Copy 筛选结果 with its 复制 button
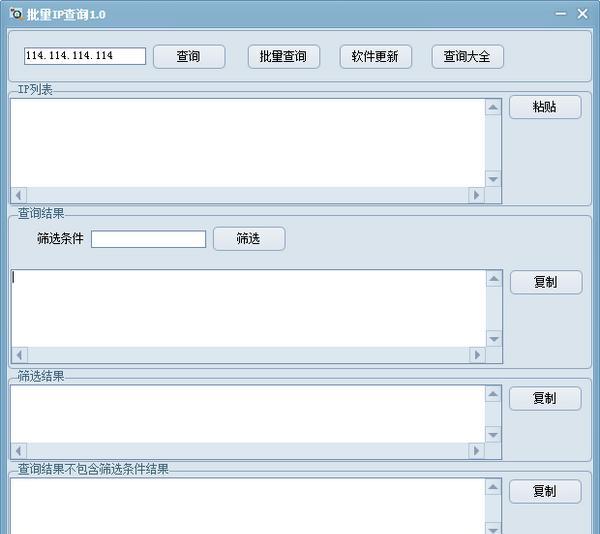 (545, 399)
